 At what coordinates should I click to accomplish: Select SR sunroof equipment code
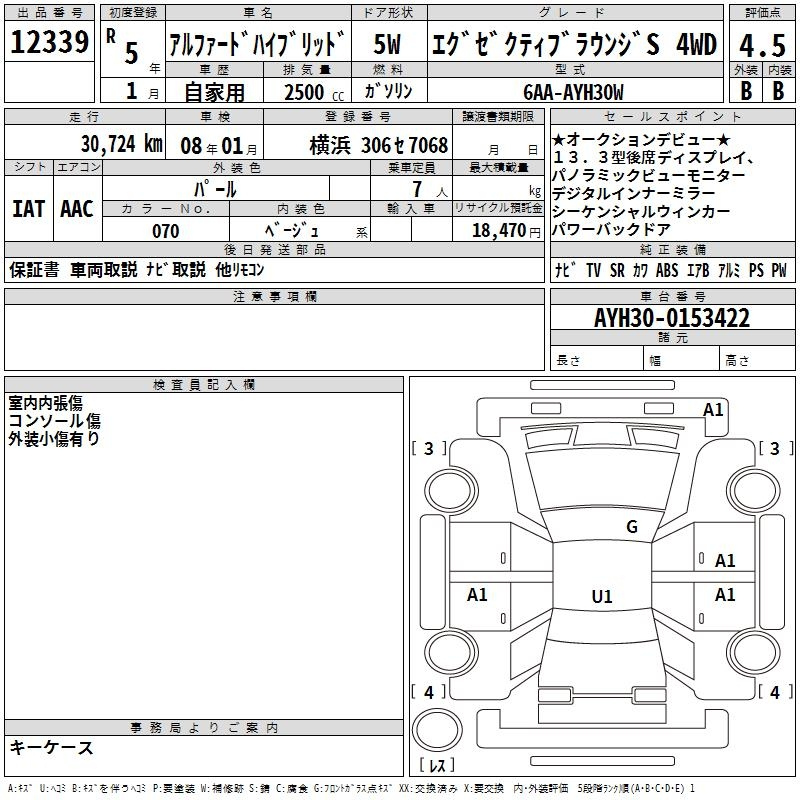[617, 270]
